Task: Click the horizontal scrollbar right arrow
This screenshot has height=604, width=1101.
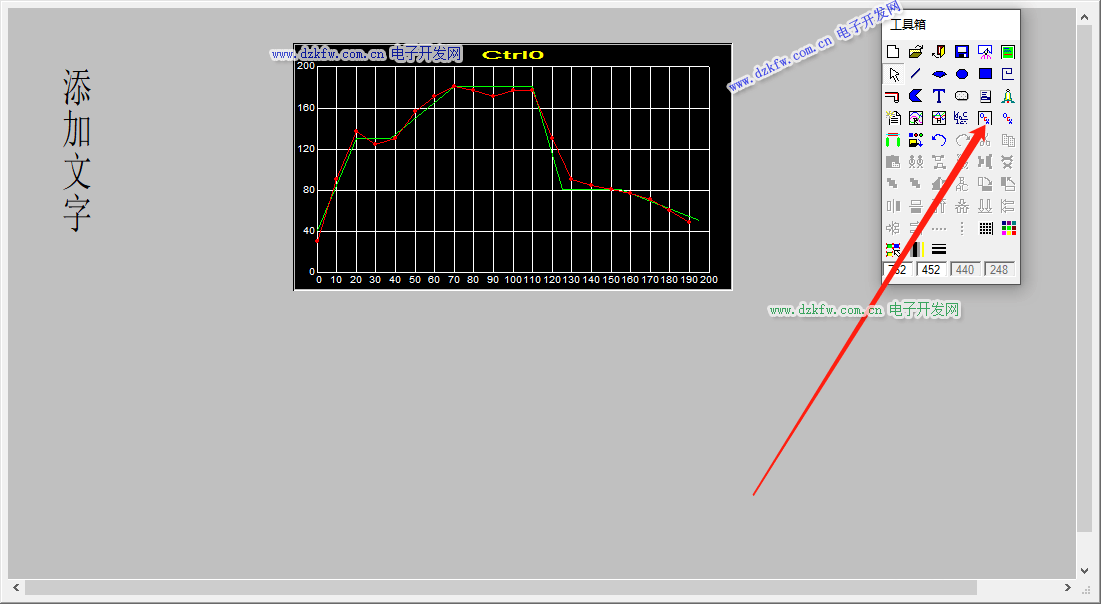Action: pos(1068,588)
